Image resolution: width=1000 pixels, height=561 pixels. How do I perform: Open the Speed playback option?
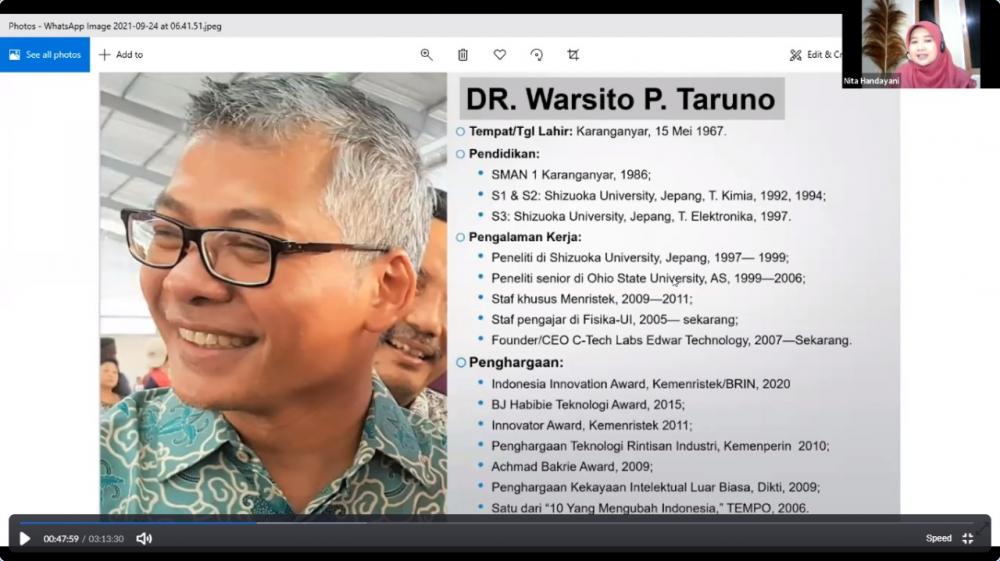coord(938,538)
